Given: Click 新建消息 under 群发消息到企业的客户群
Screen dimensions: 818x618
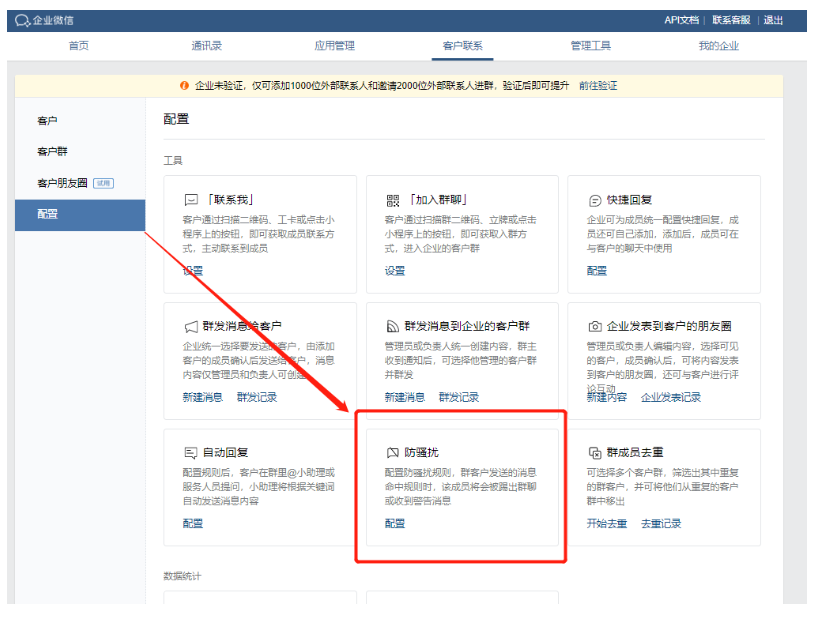Looking at the screenshot, I should click(x=405, y=397).
